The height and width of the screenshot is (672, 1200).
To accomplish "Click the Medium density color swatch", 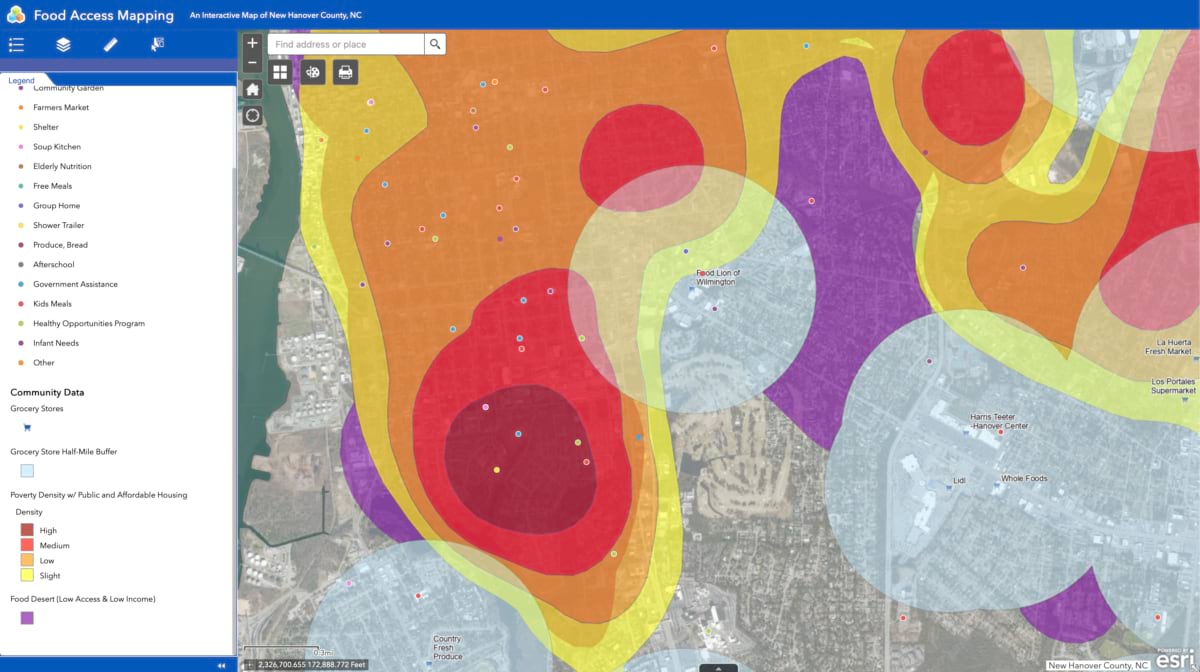I will [x=27, y=545].
